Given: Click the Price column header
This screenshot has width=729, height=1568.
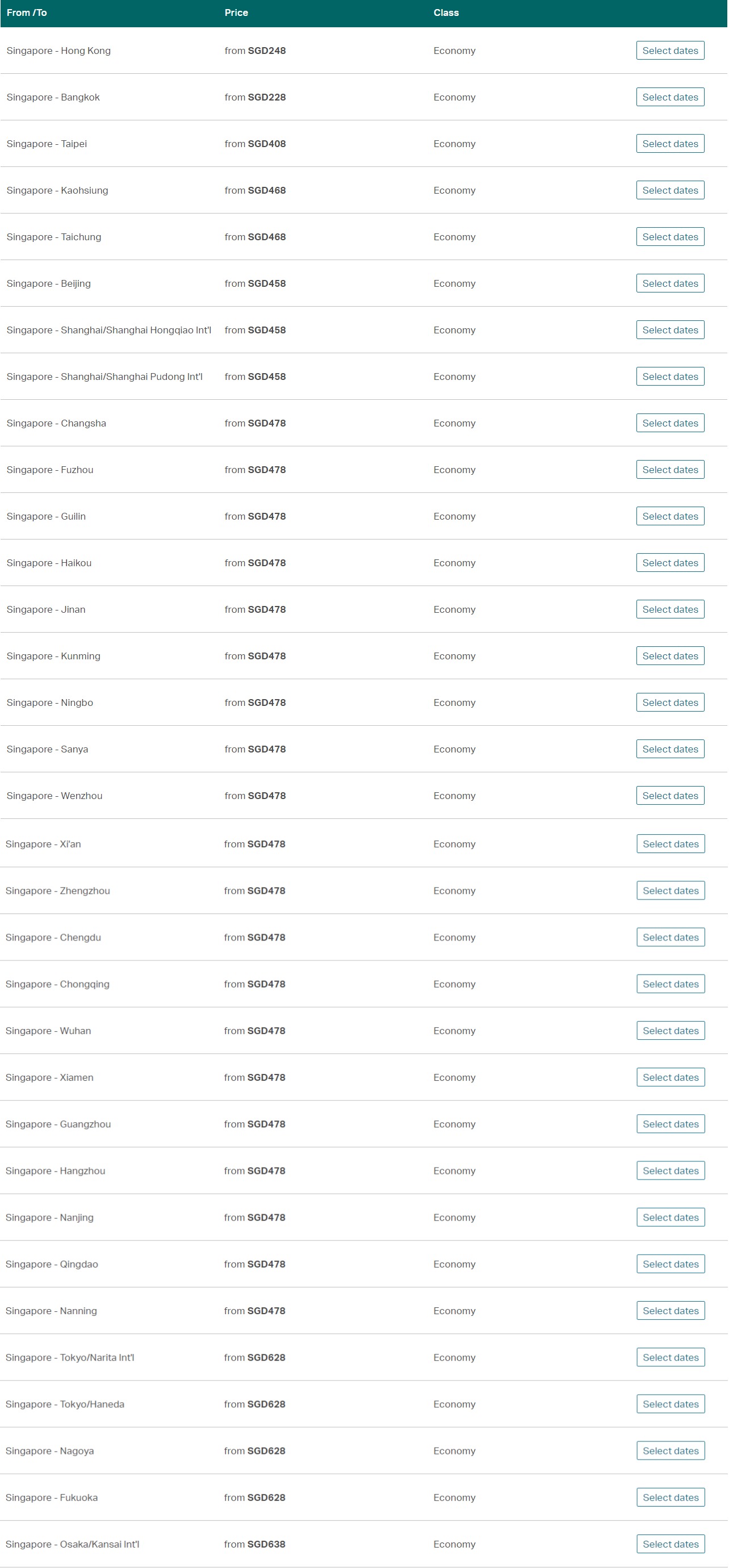Looking at the screenshot, I should coord(236,13).
